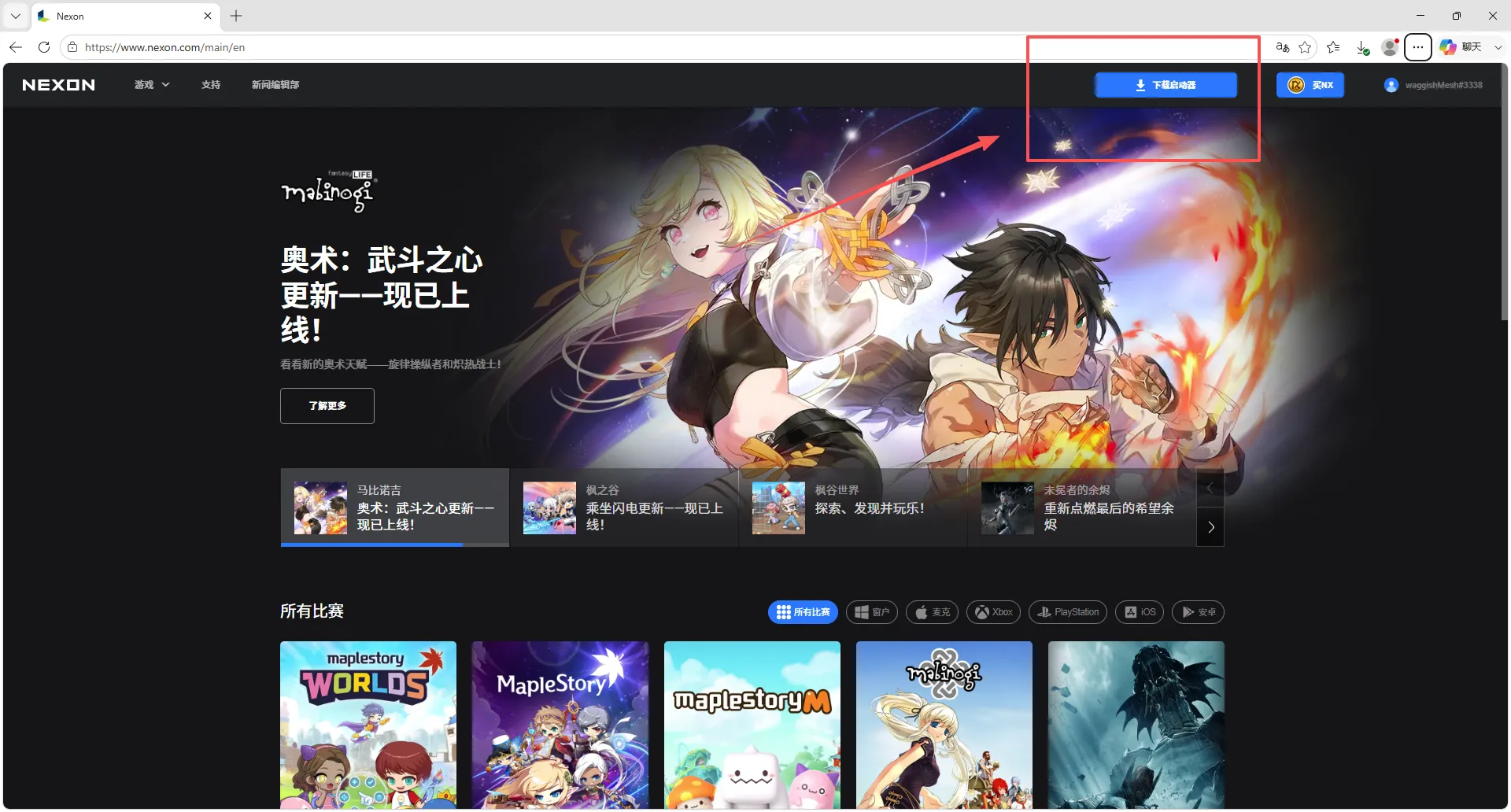Open browser settings and more menu
Image resolution: width=1511 pixels, height=812 pixels.
(x=1418, y=47)
